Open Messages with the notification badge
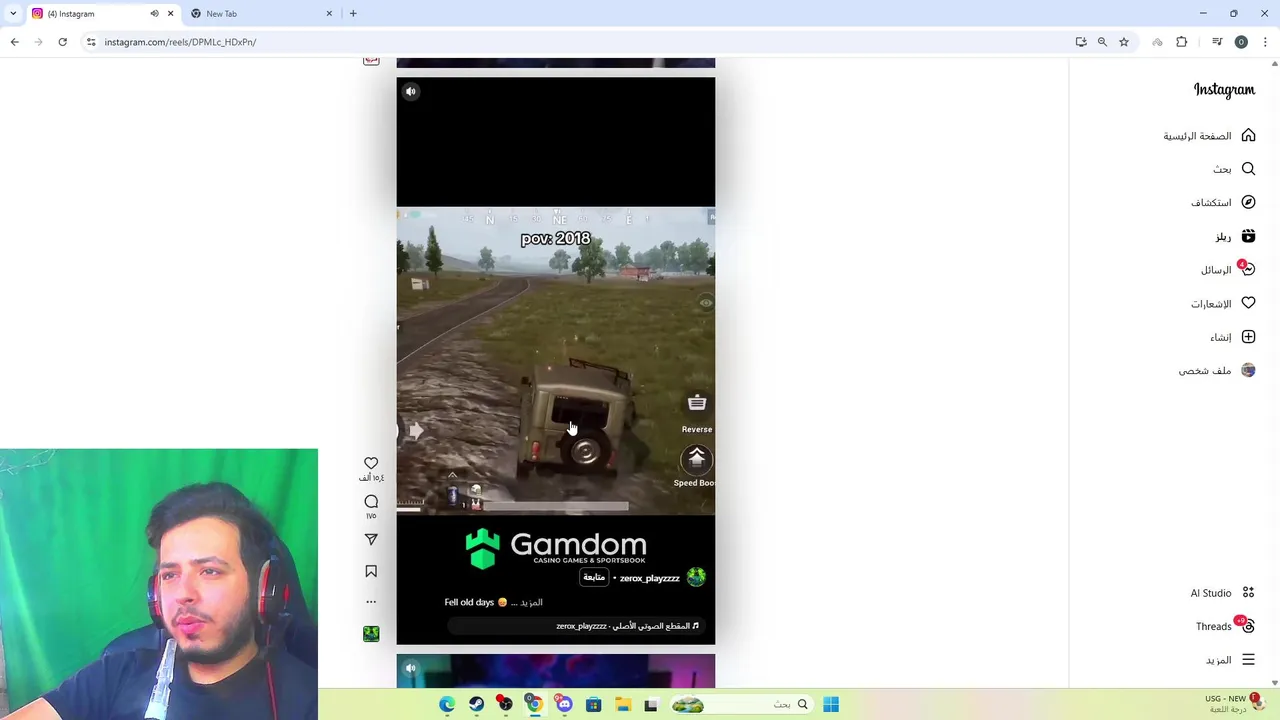The height and width of the screenshot is (720, 1280). click(x=1228, y=270)
